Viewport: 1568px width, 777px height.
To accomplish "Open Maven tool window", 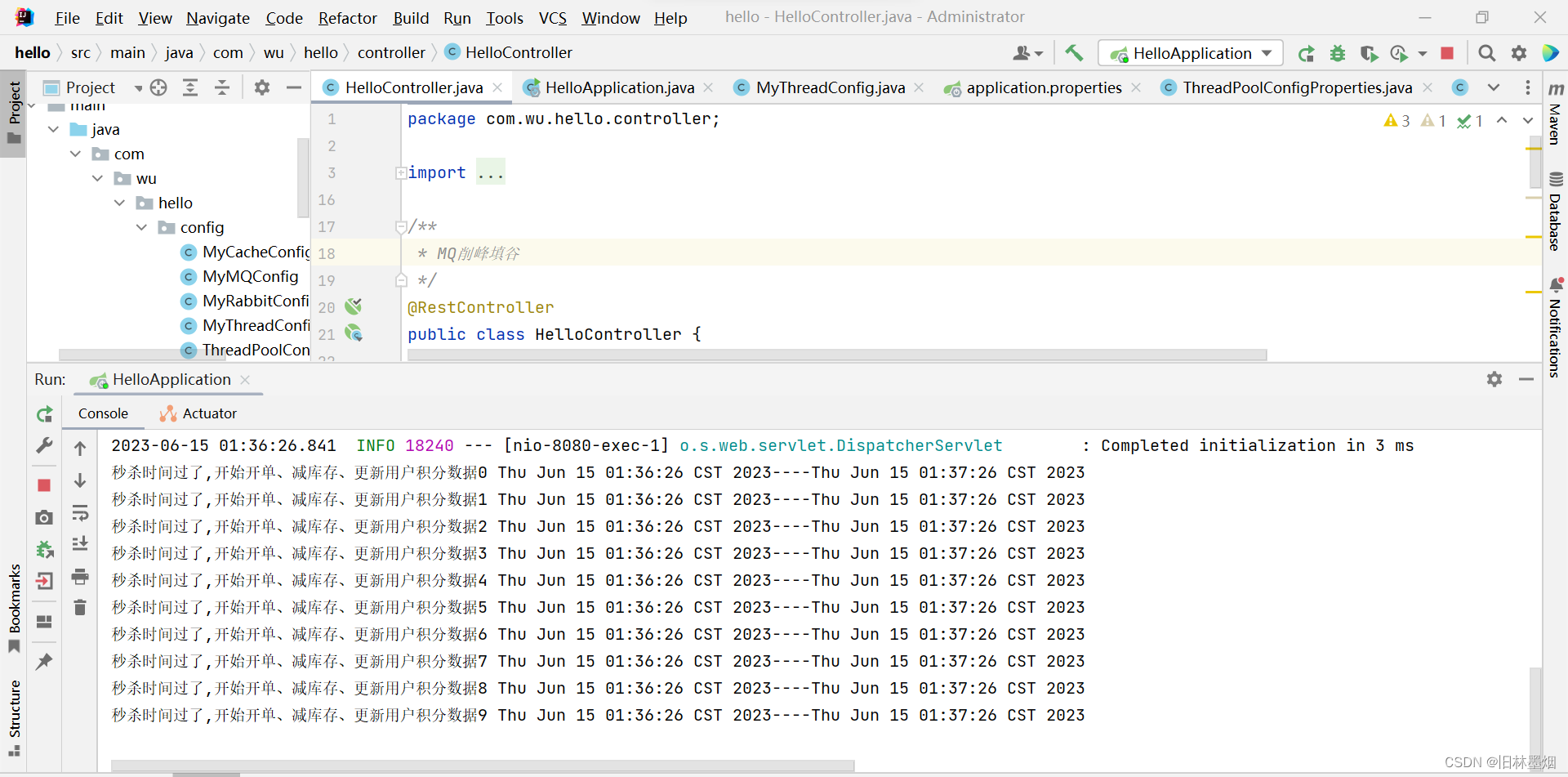I will [1556, 113].
